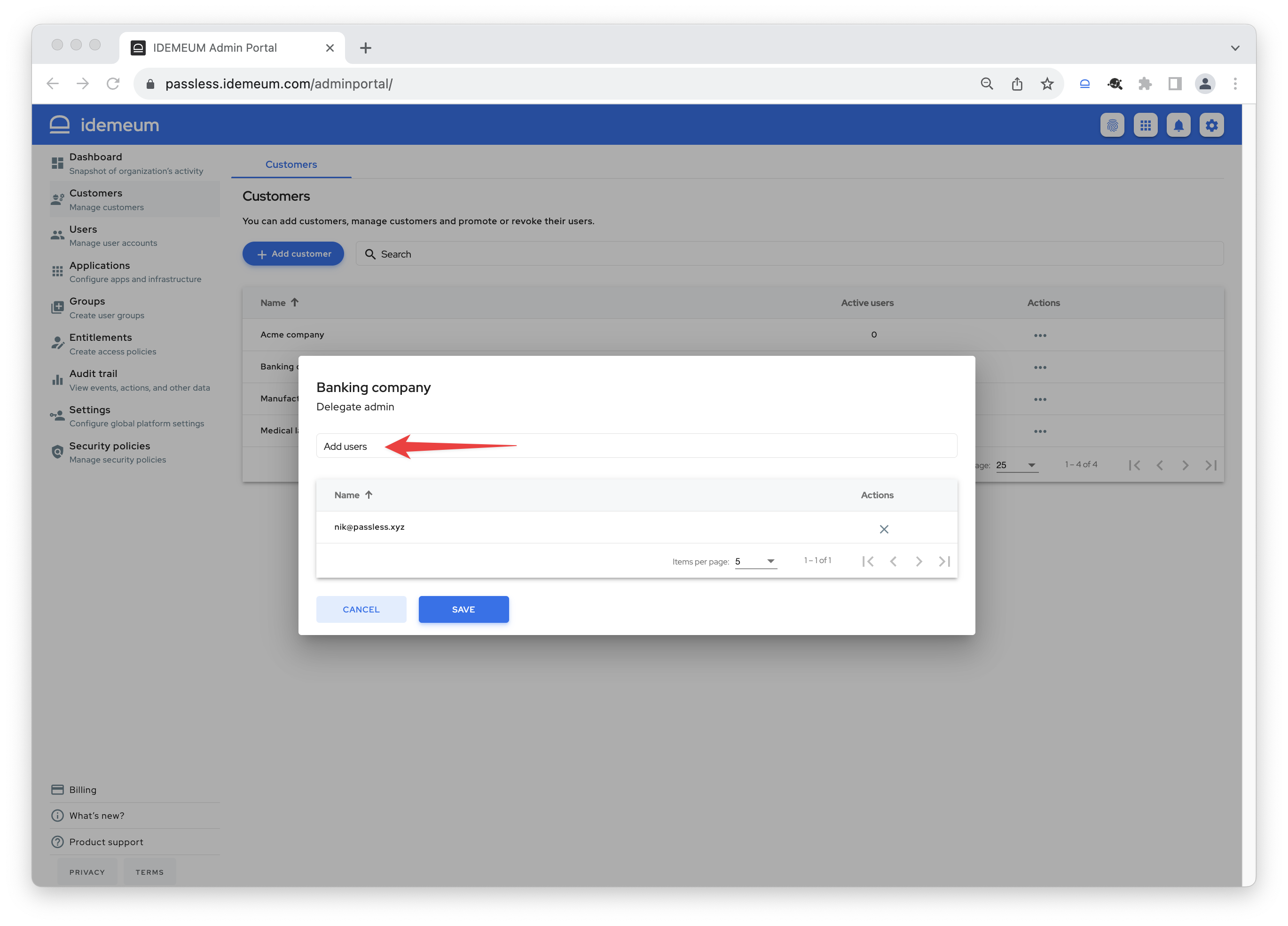Open the idemeum browser extension icon
This screenshot has width=1288, height=926.
[x=1084, y=84]
